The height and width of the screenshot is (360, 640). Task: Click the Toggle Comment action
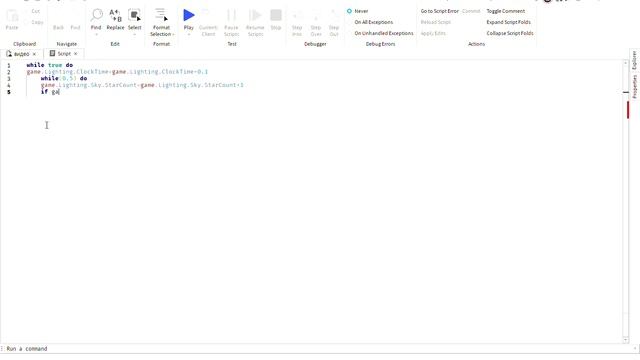click(506, 11)
